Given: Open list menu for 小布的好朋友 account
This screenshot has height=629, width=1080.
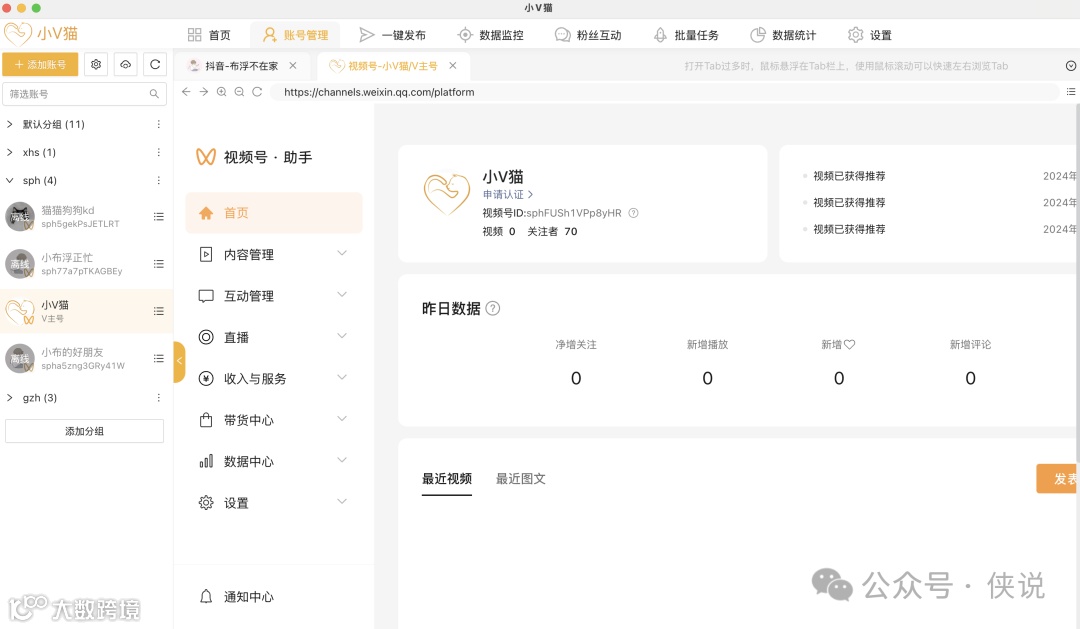Looking at the screenshot, I should pyautogui.click(x=158, y=358).
